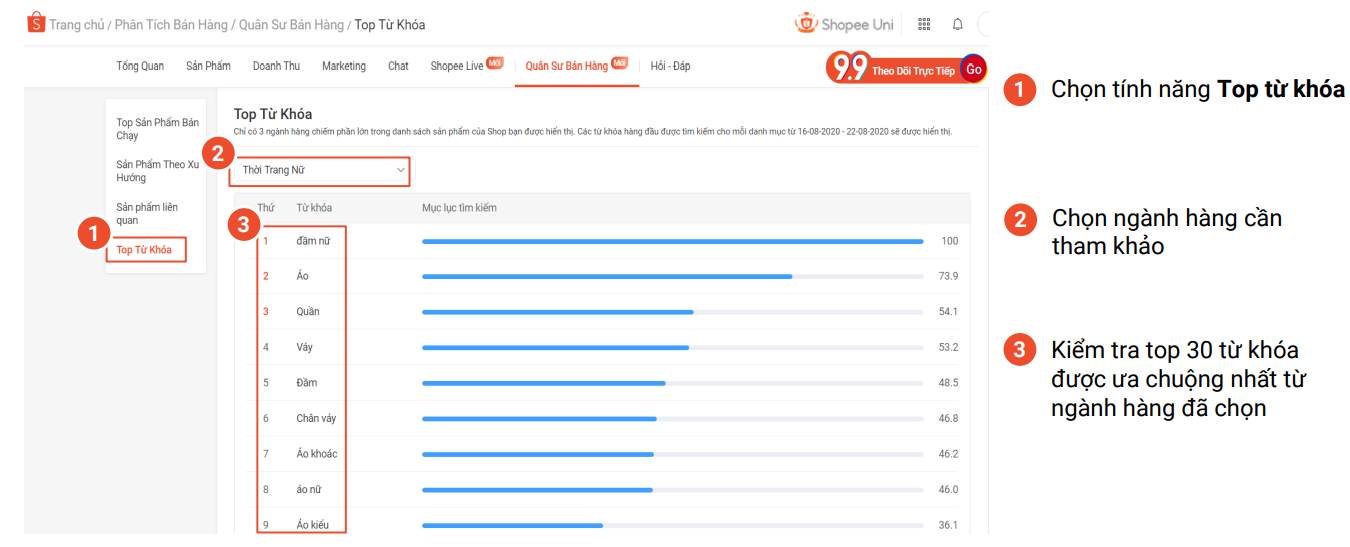Go to the Doanh Thu tab

click(x=276, y=66)
